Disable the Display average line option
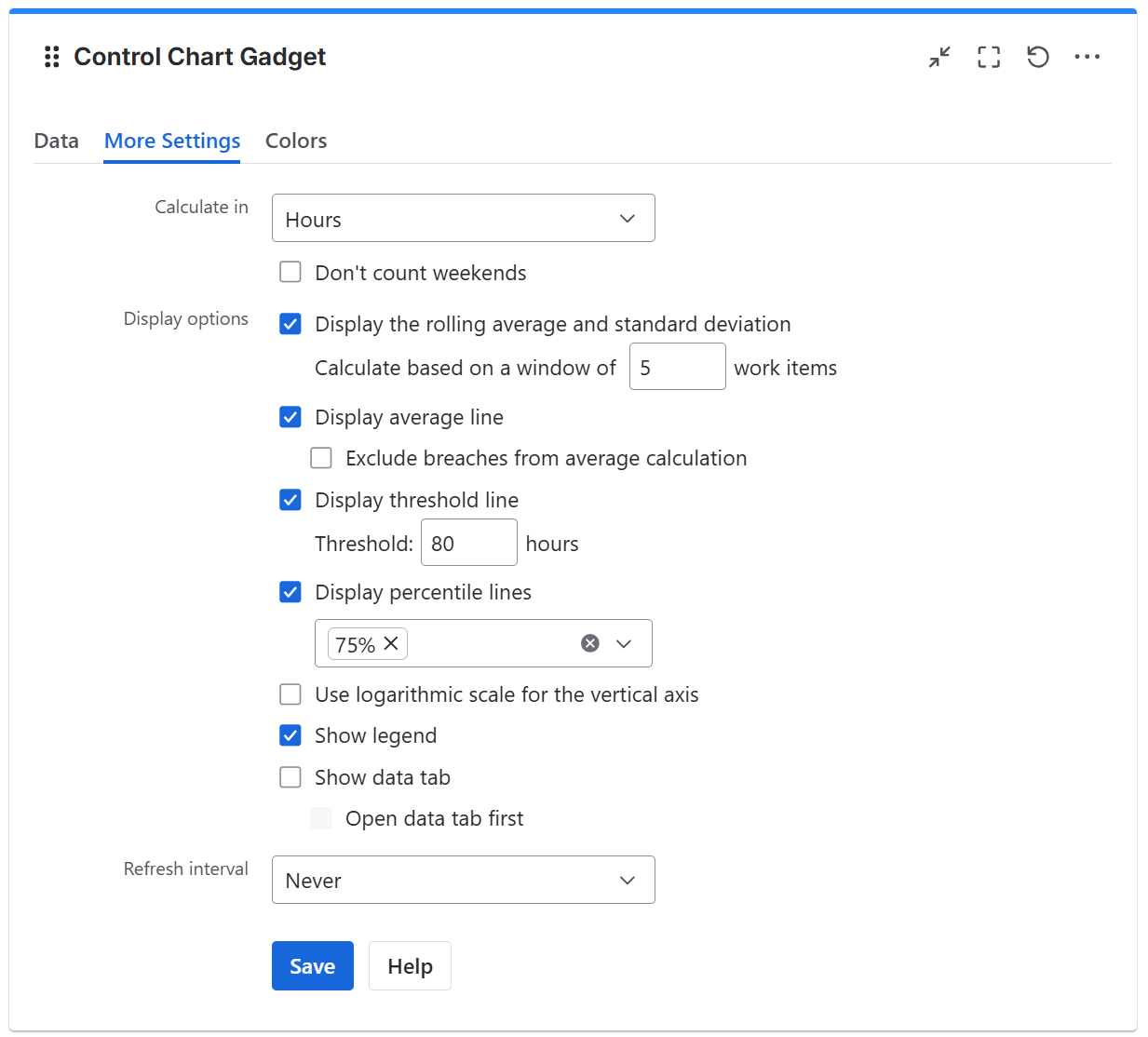1148x1037 pixels. coord(290,417)
